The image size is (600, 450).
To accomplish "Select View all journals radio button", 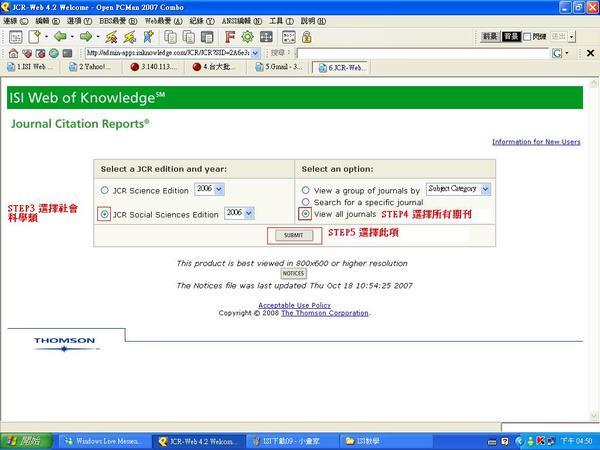I will (x=305, y=214).
